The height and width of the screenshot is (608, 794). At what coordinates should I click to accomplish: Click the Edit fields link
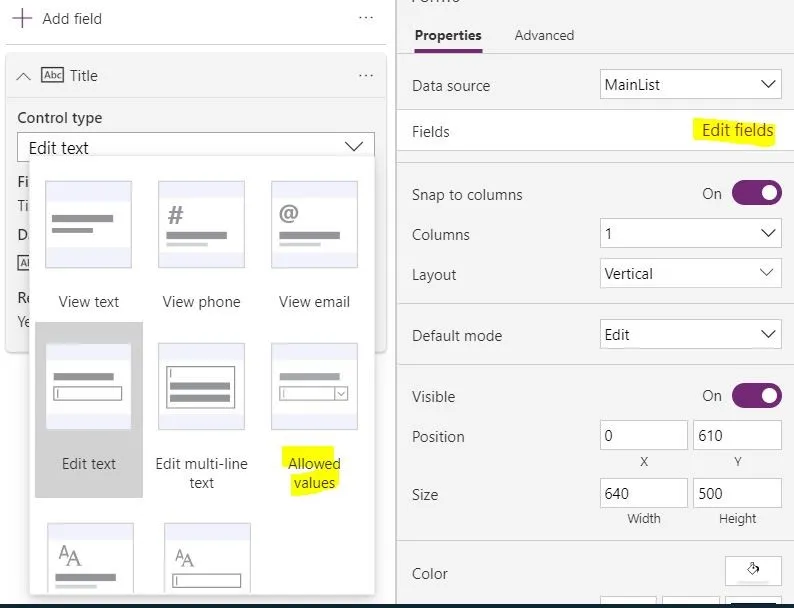pos(737,131)
